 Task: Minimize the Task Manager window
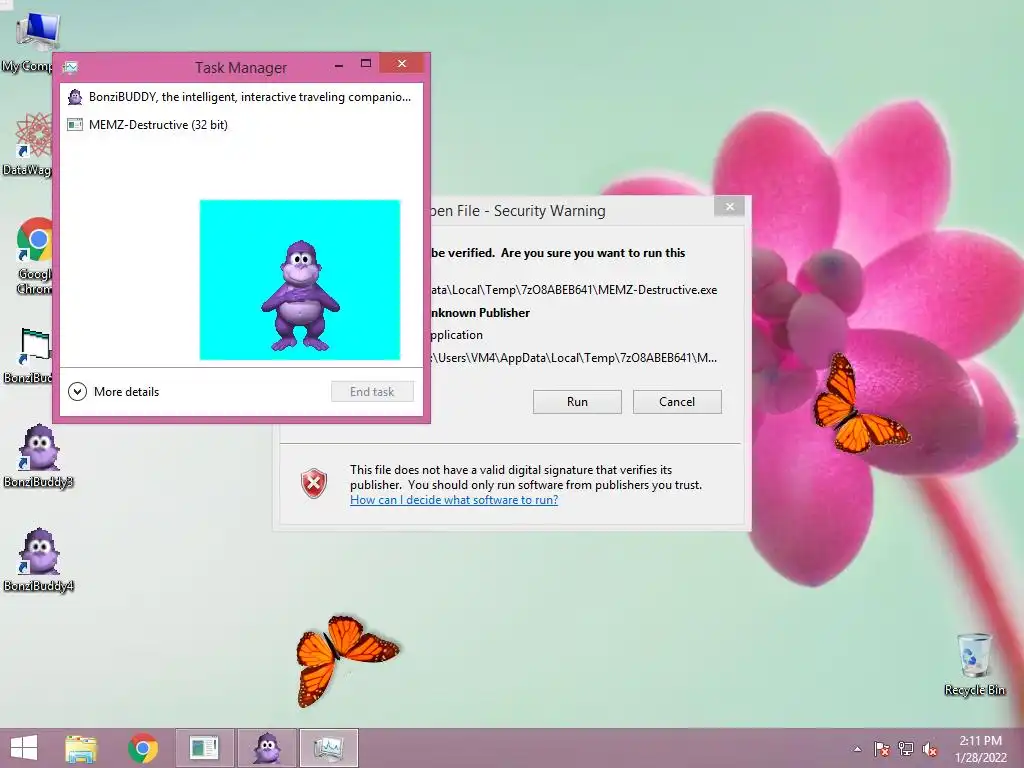(338, 64)
